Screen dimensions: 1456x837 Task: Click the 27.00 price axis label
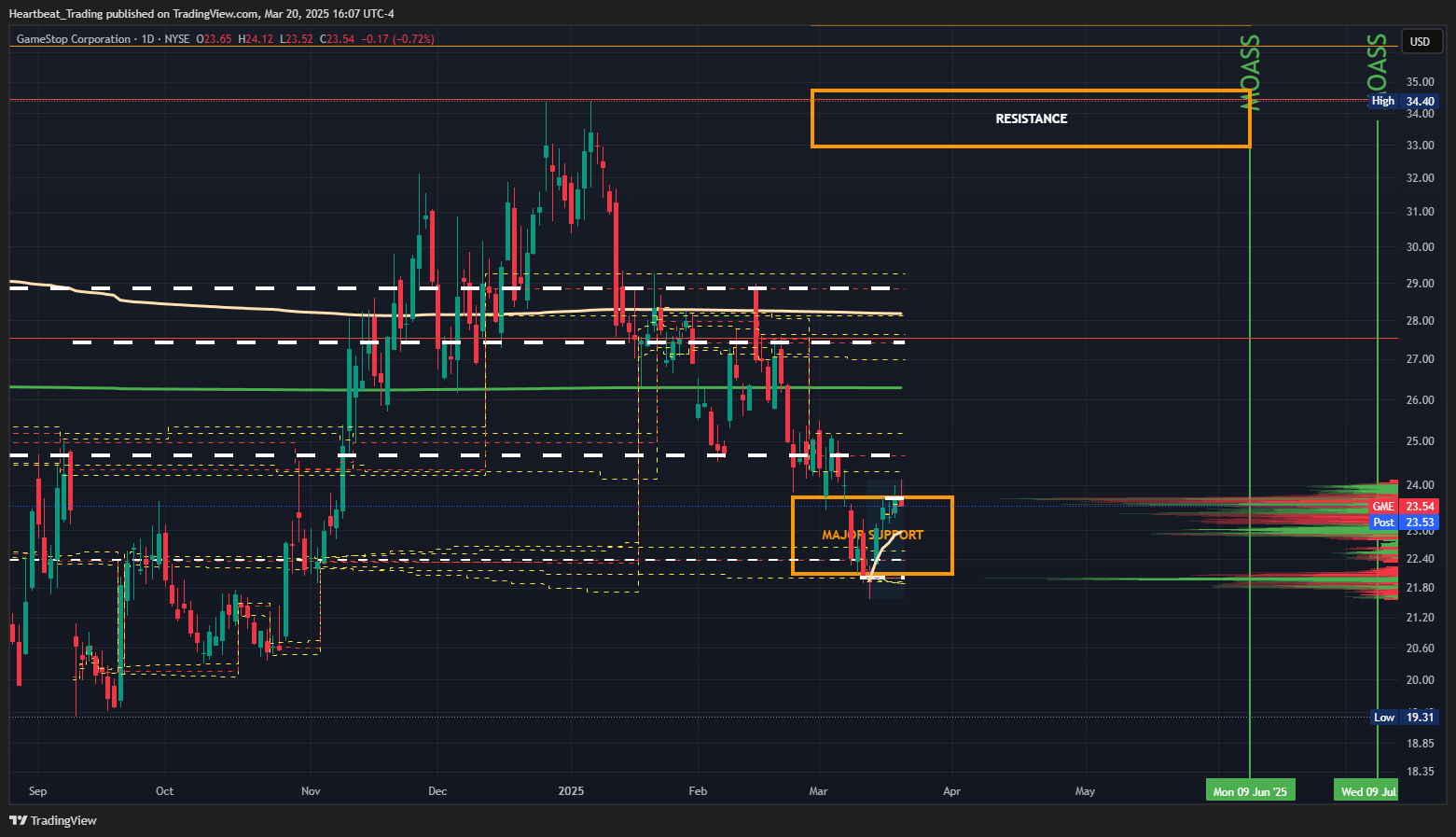click(1421, 359)
